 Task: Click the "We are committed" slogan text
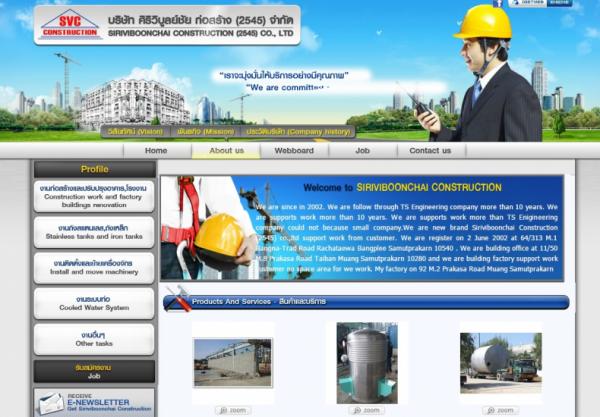287,88
